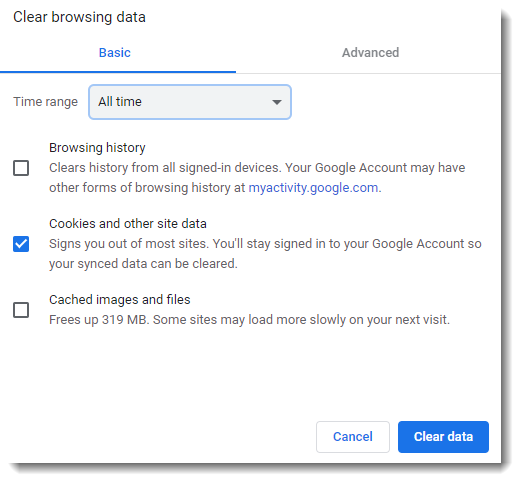Confirm with the Clear data button
The width and height of the screenshot is (521, 483).
(443, 437)
